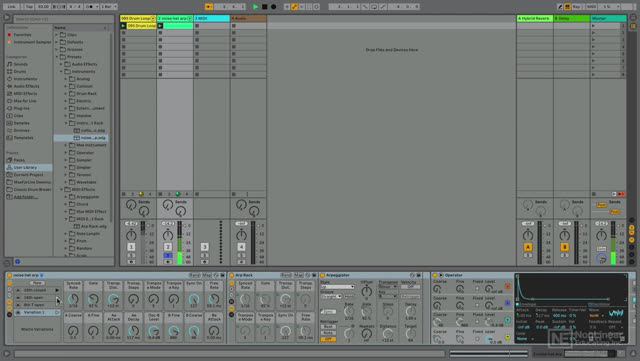
Task: Select Operator oscillator D red button
Action: (x=507, y=287)
